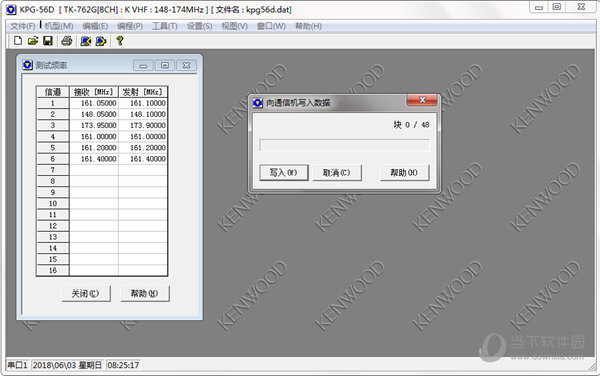Open the 编辑(E) menu
Screen dimensions: 600x376
pyautogui.click(x=95, y=26)
